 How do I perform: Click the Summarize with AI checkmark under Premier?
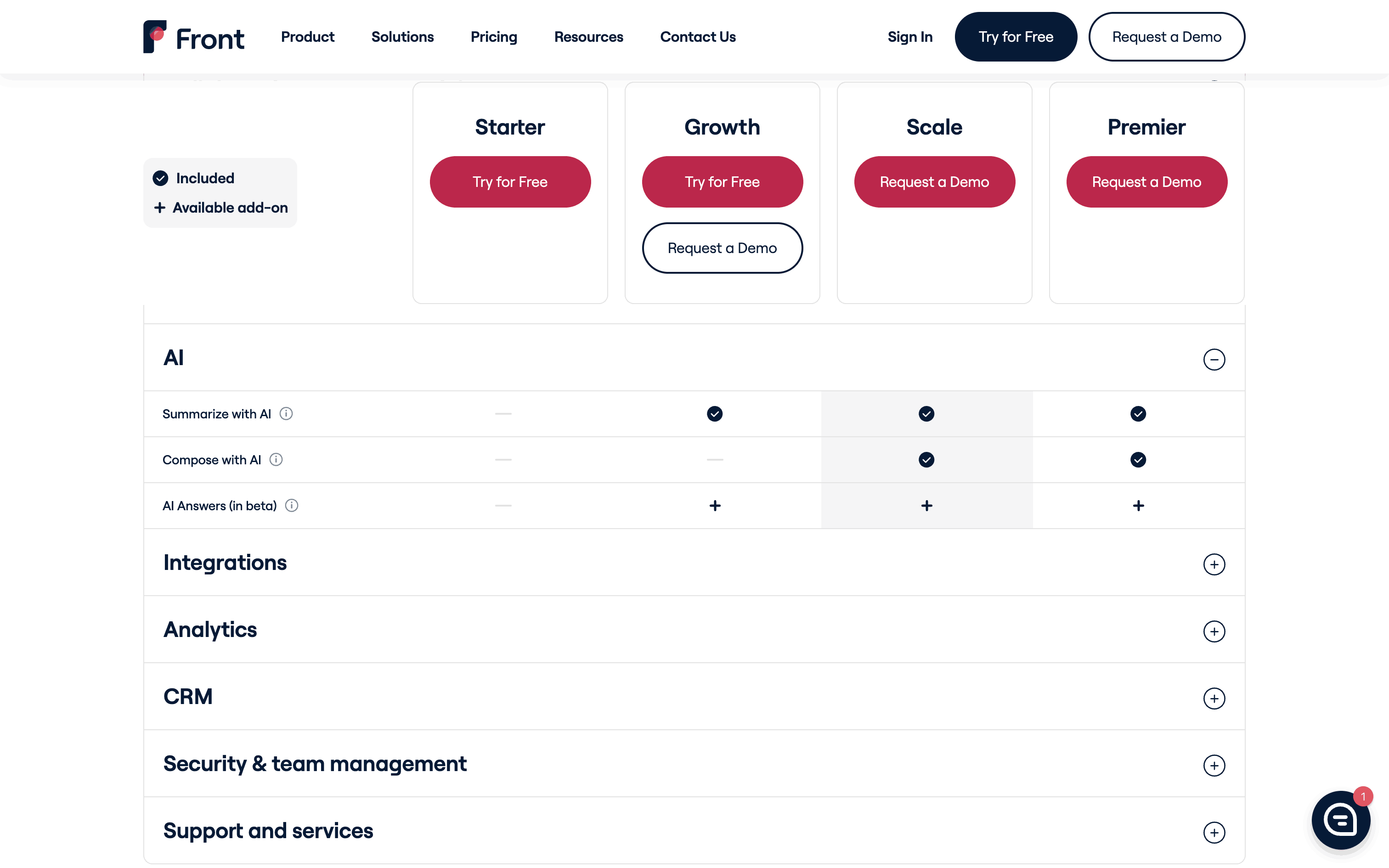(1138, 413)
